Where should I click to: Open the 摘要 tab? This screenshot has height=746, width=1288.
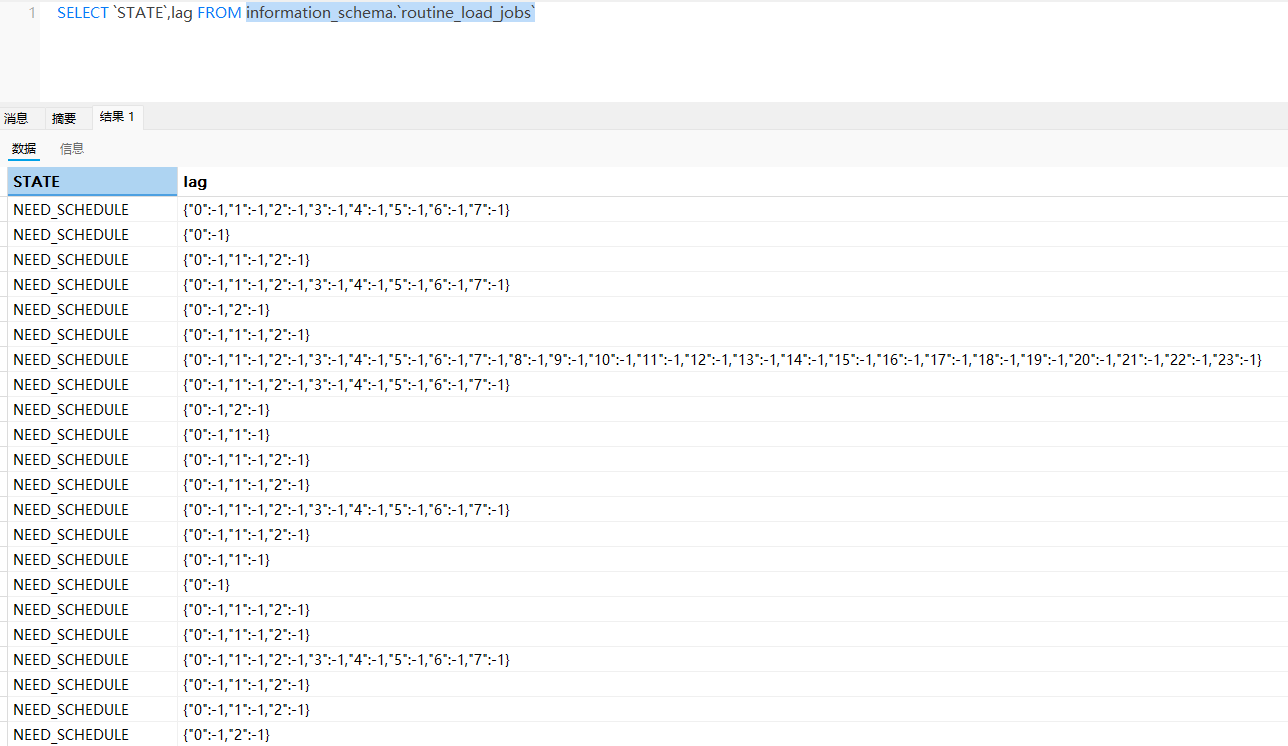coord(64,118)
